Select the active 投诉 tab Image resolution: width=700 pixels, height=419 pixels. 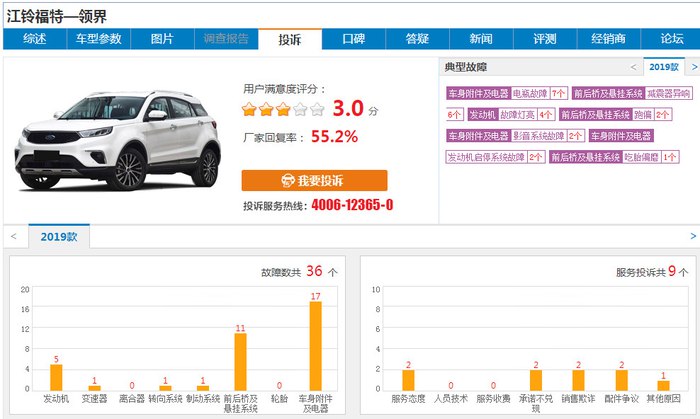pos(290,39)
